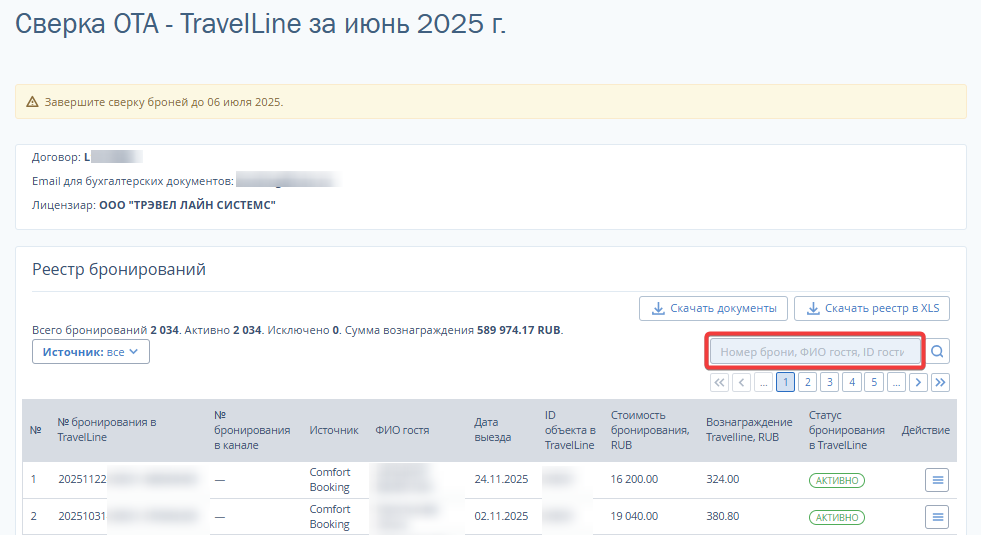This screenshot has height=535, width=981.
Task: Expand left ellipsis in pagination
Action: 763,382
